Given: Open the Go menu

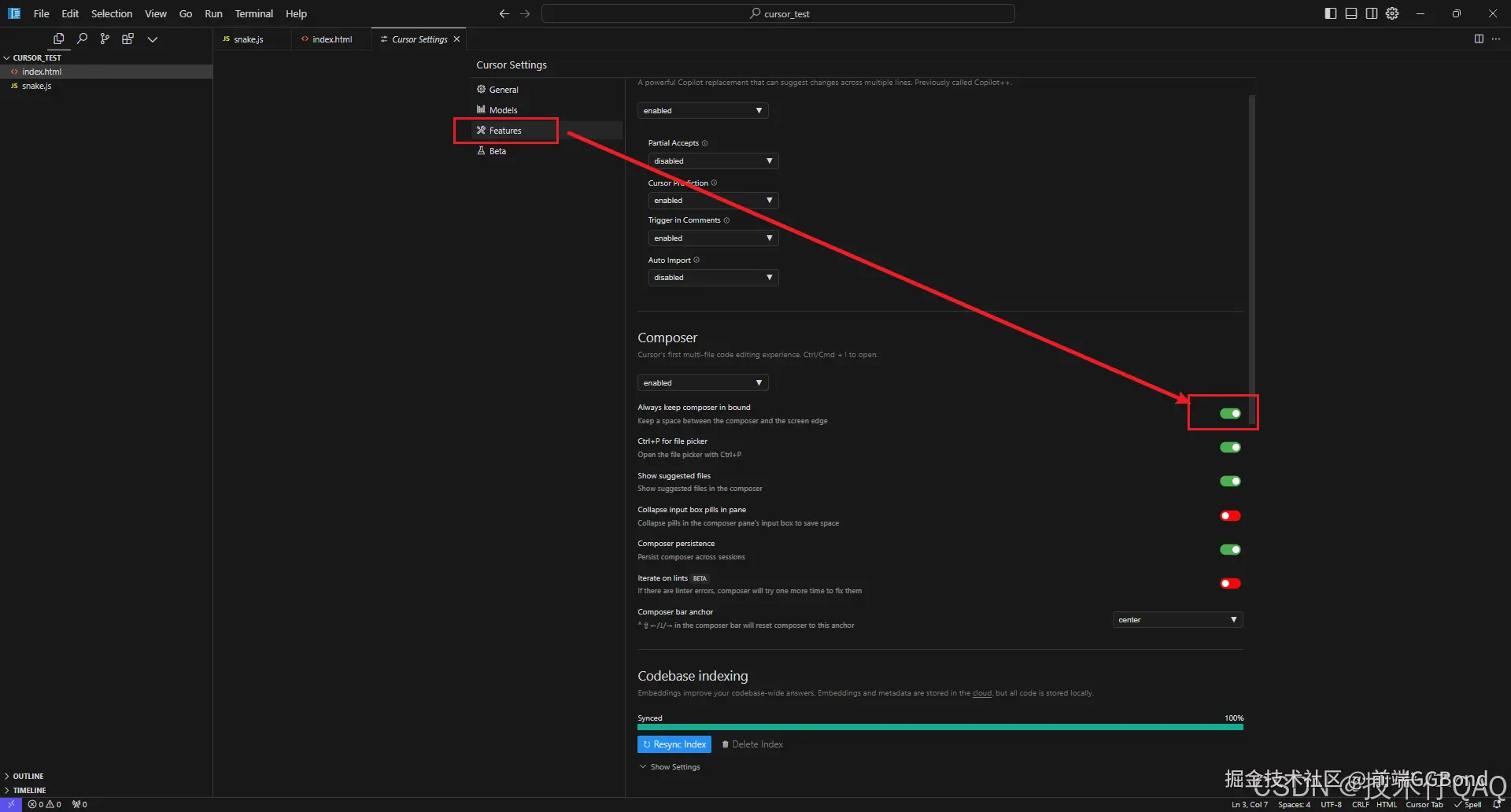Looking at the screenshot, I should pos(186,13).
